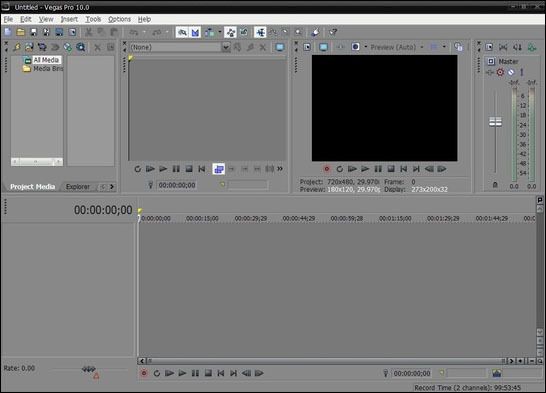This screenshot has height=393, width=546.
Task: Switch to the Project Media tab
Action: (x=32, y=187)
